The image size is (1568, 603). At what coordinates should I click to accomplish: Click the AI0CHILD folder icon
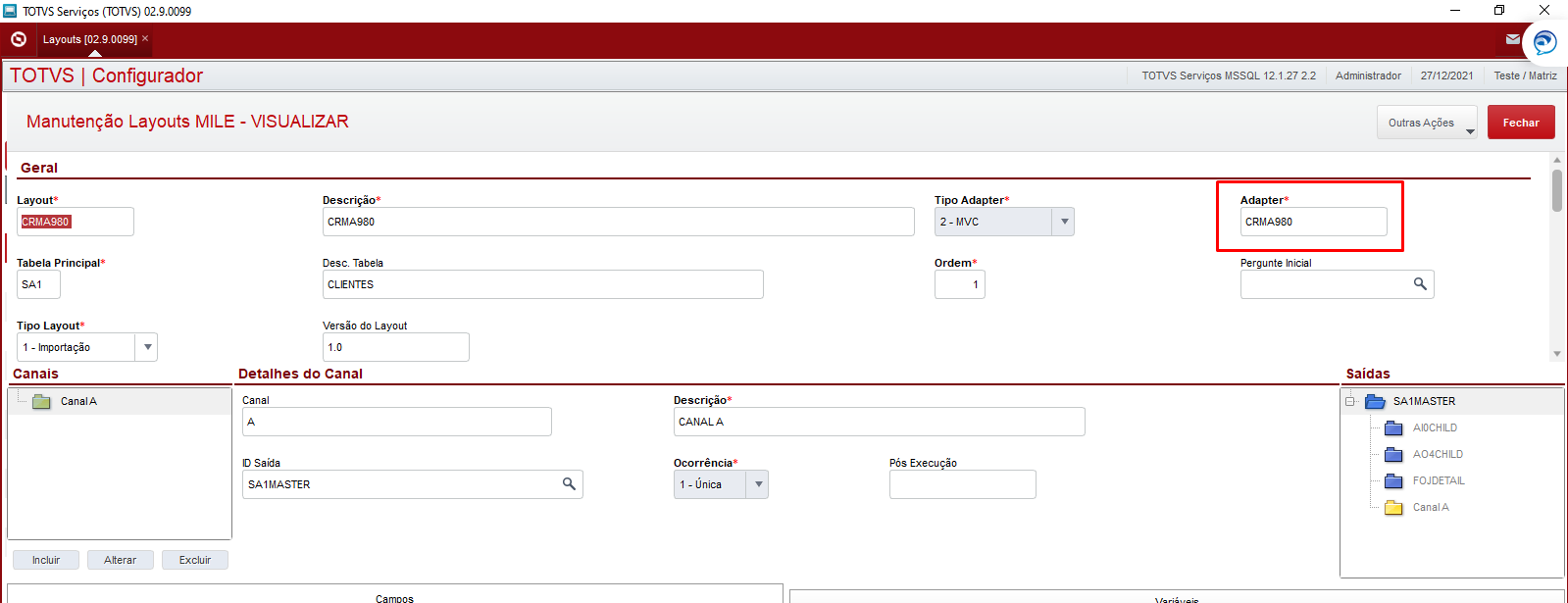click(1393, 427)
